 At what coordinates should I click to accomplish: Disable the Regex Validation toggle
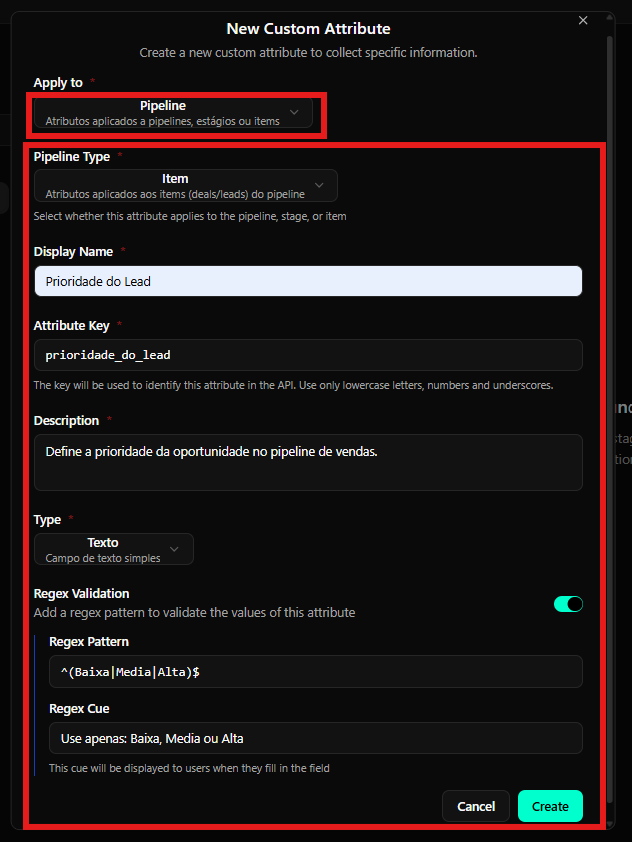(x=568, y=604)
